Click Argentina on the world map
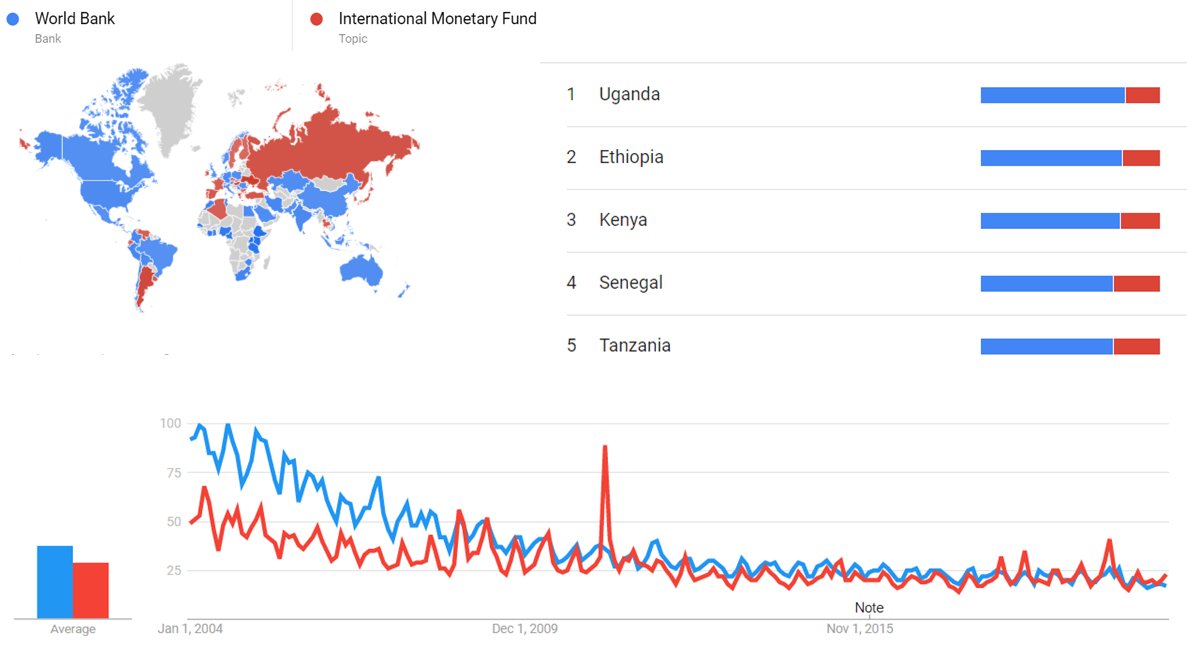1187x654 pixels. [143, 280]
